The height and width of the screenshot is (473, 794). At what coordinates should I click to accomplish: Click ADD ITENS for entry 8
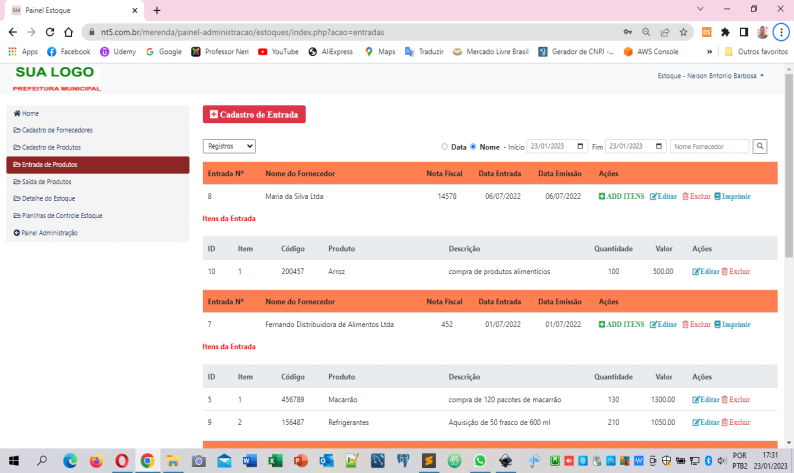(621, 196)
